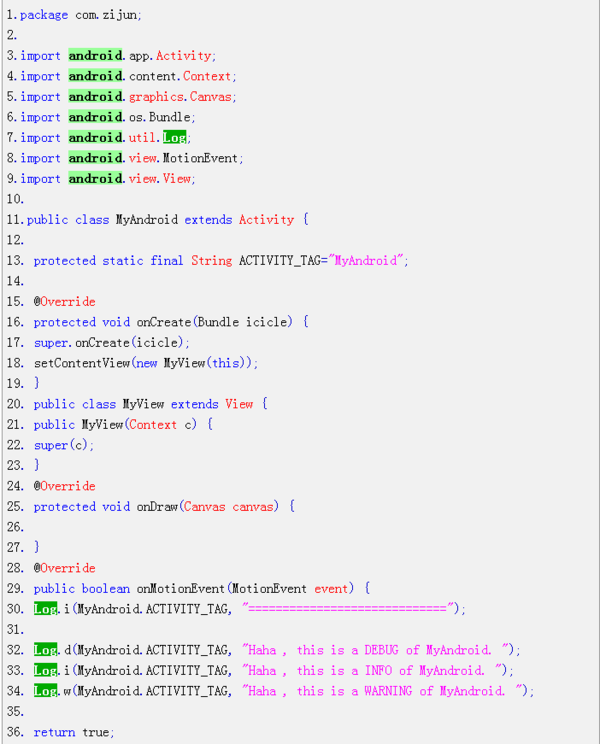Click 'INFO' in line 33 string
Viewport: 600px width, 744px height.
(x=378, y=670)
